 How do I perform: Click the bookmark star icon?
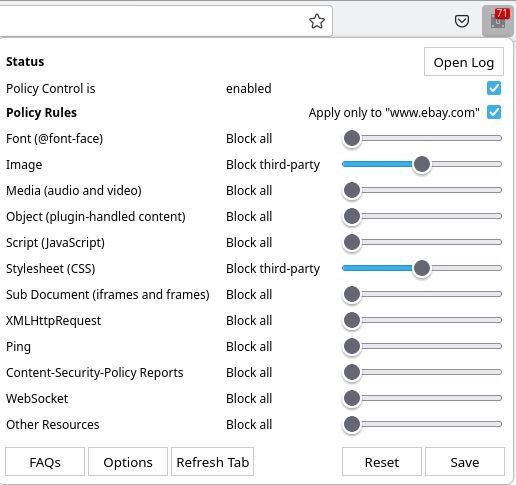(317, 21)
